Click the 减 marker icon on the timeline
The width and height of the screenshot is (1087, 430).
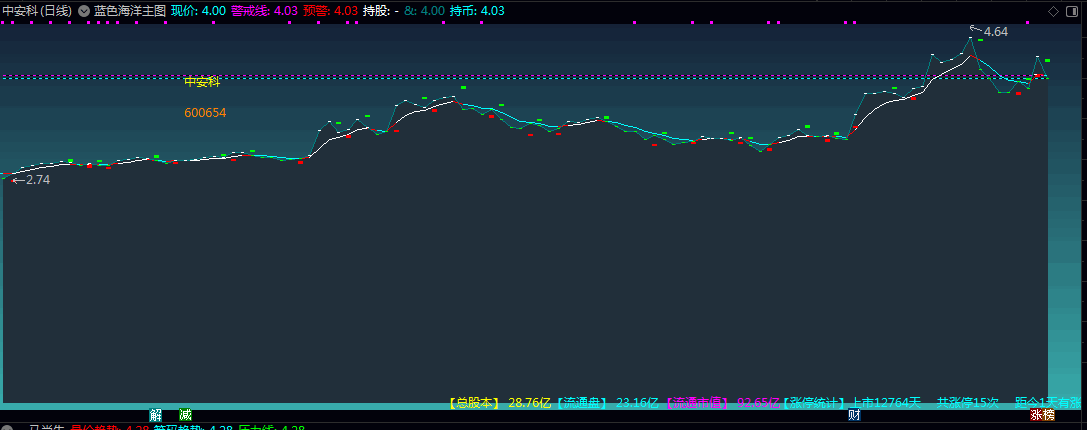tap(185, 415)
